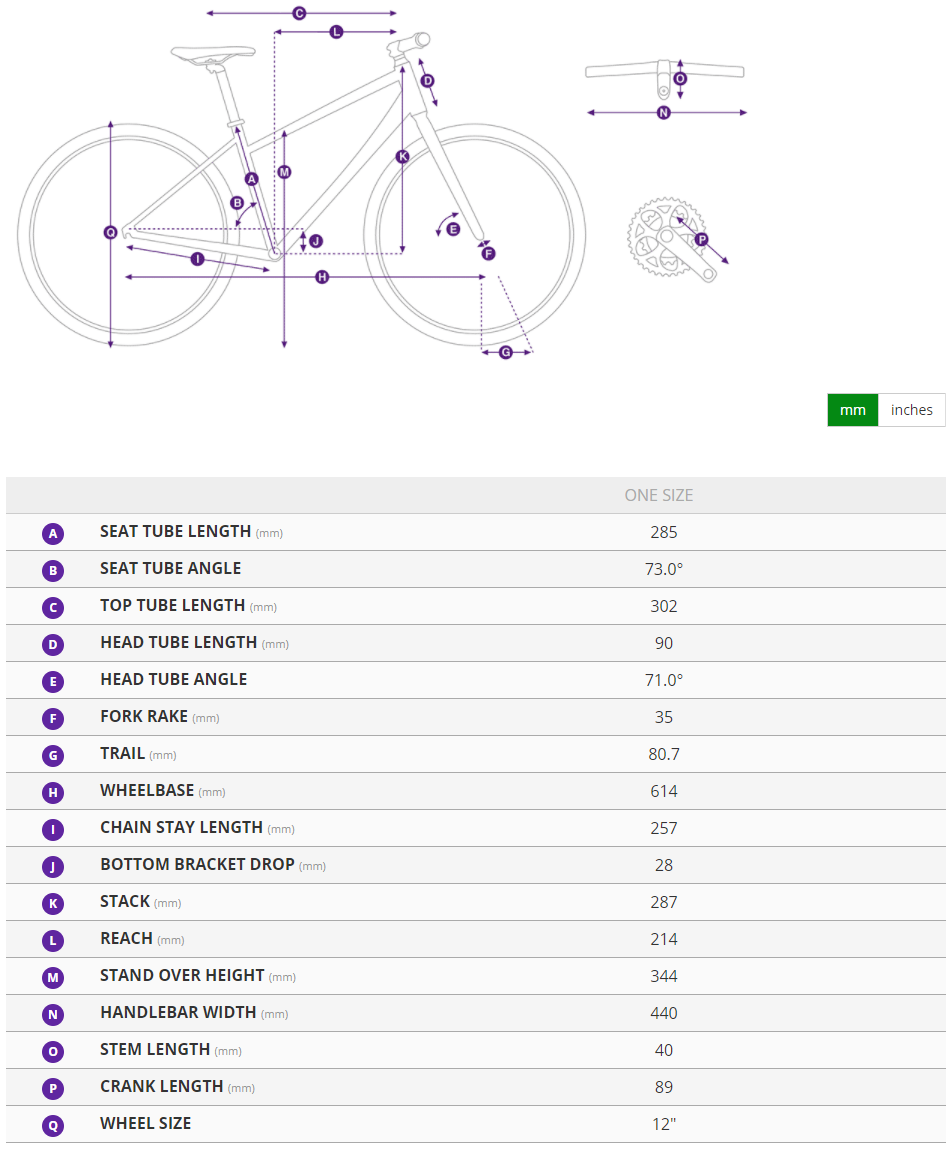
Task: Click the Stand Over Height label
Action: 182,975
